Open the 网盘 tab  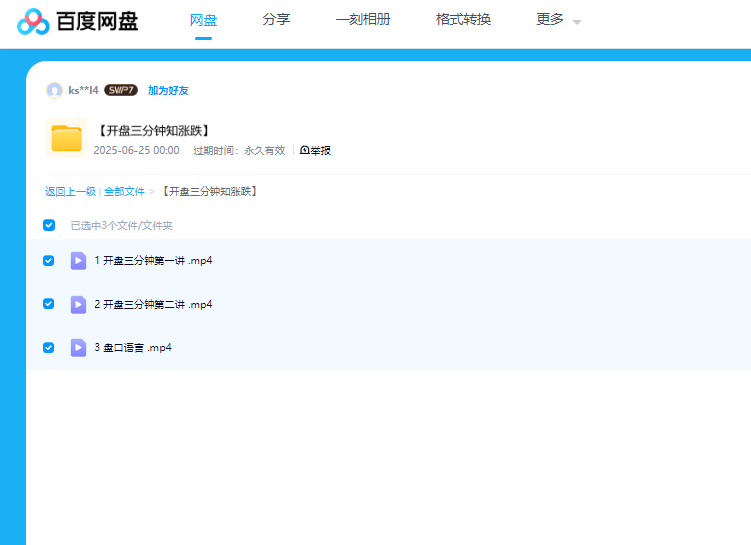pos(203,20)
